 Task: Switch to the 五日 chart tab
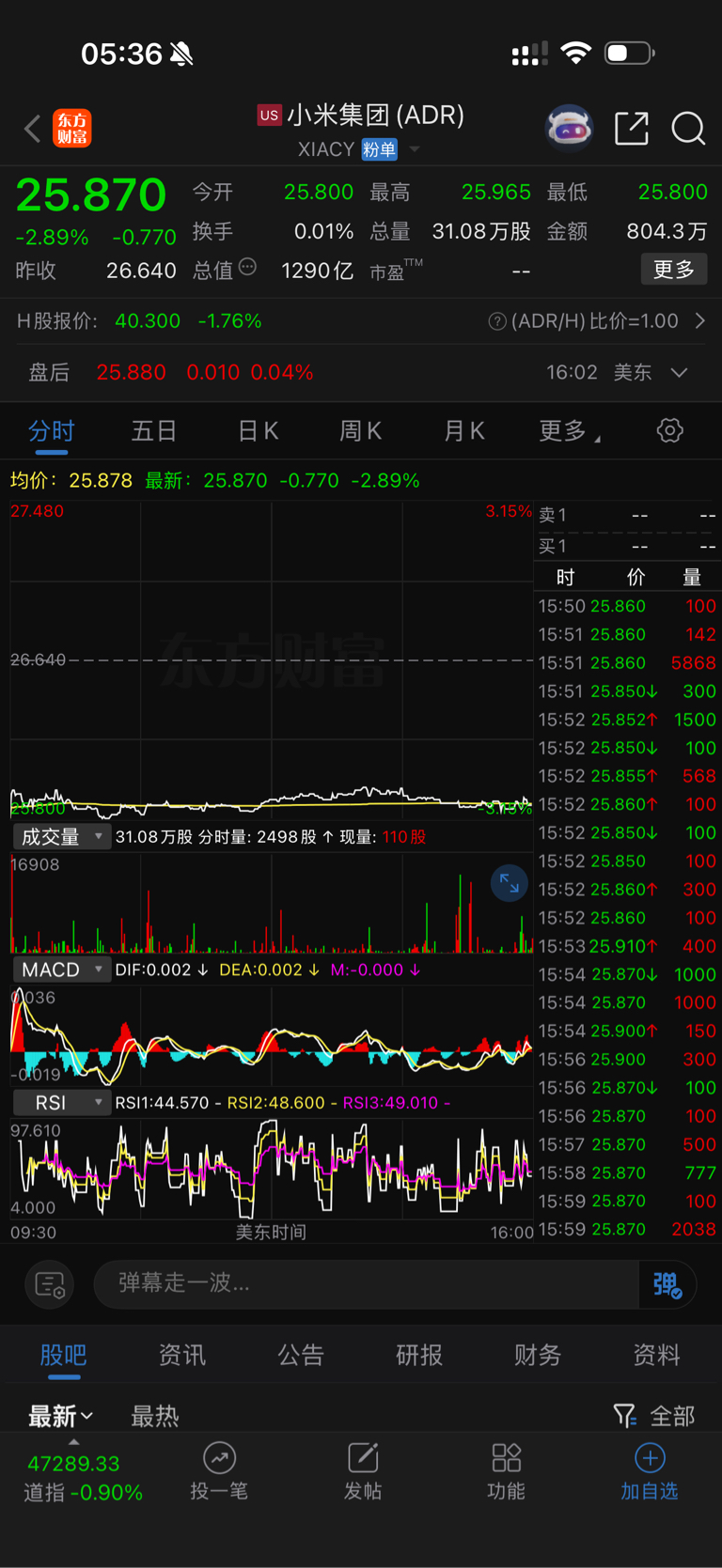coord(154,431)
